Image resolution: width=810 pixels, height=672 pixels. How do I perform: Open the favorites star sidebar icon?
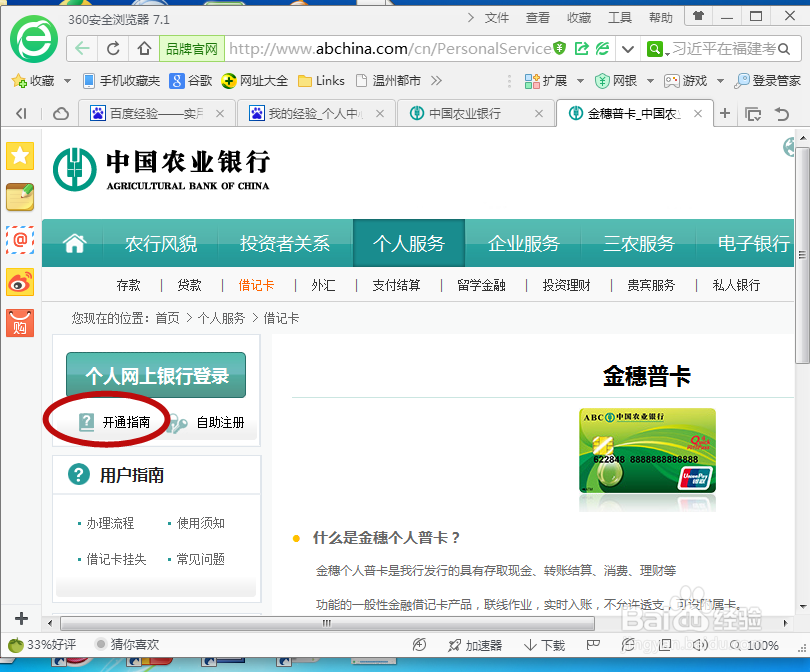[20, 155]
